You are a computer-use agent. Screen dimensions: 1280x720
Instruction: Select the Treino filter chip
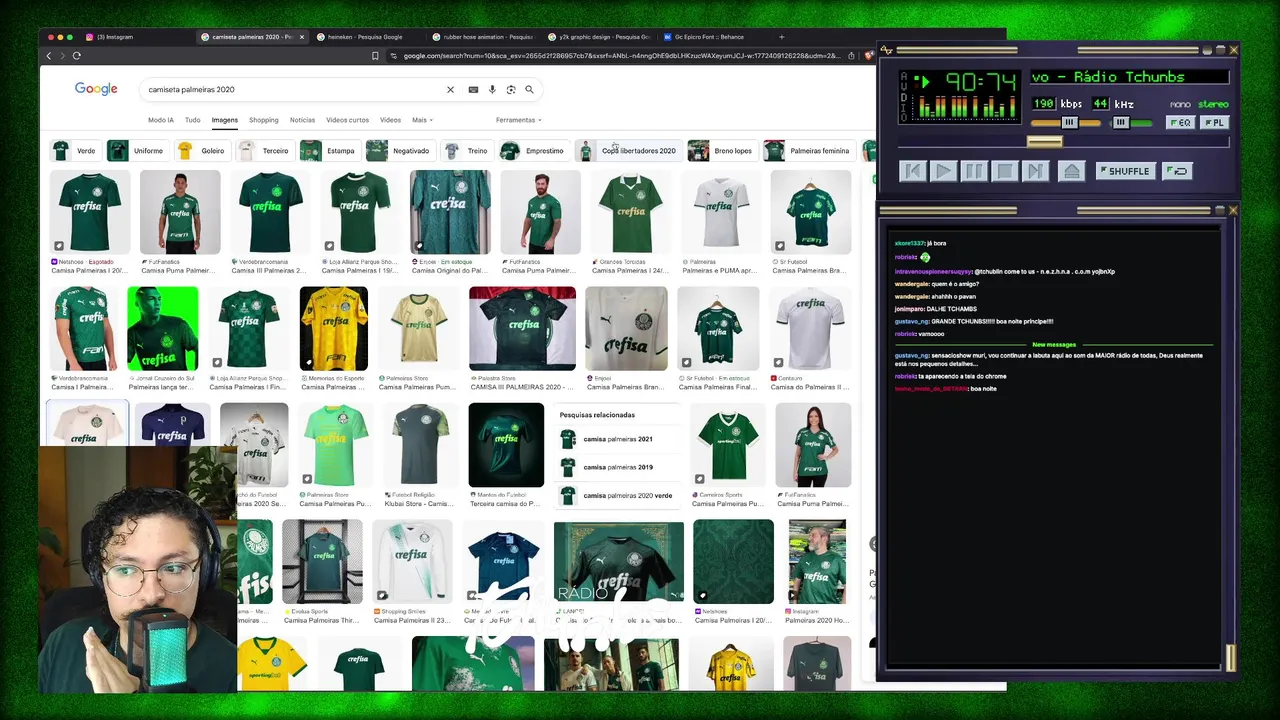[467, 151]
